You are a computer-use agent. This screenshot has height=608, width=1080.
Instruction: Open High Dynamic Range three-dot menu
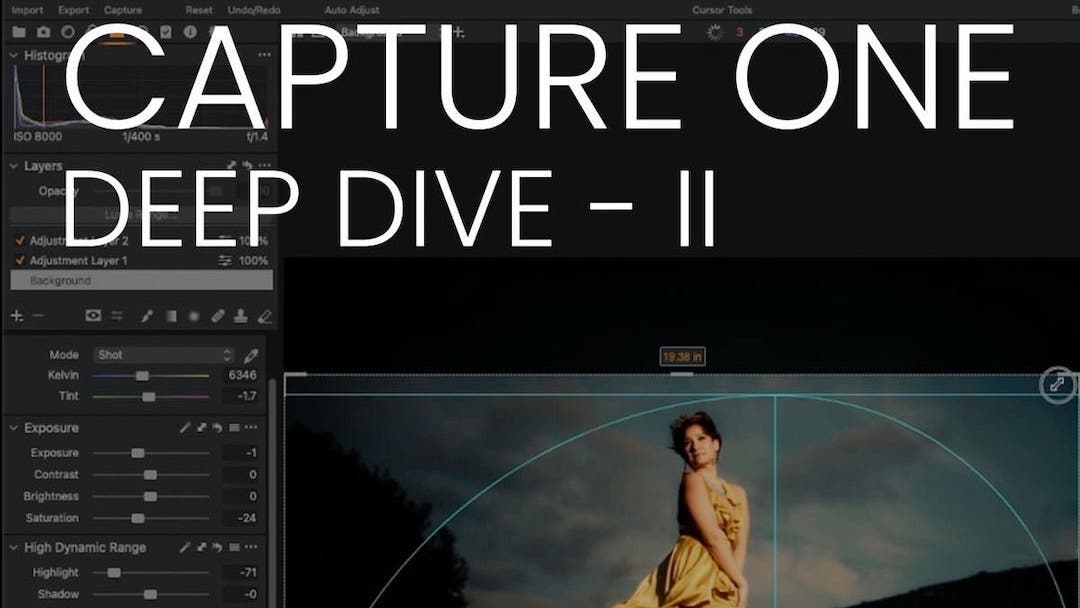pyautogui.click(x=251, y=547)
